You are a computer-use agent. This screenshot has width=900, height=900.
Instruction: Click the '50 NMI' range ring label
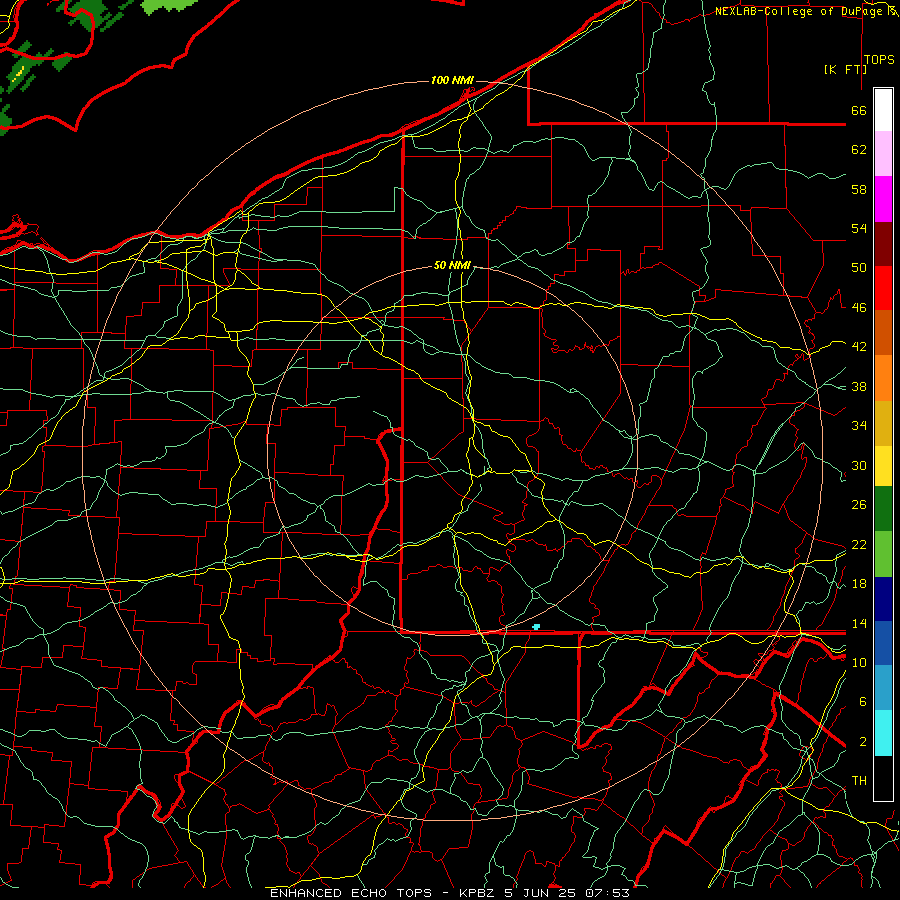[452, 265]
